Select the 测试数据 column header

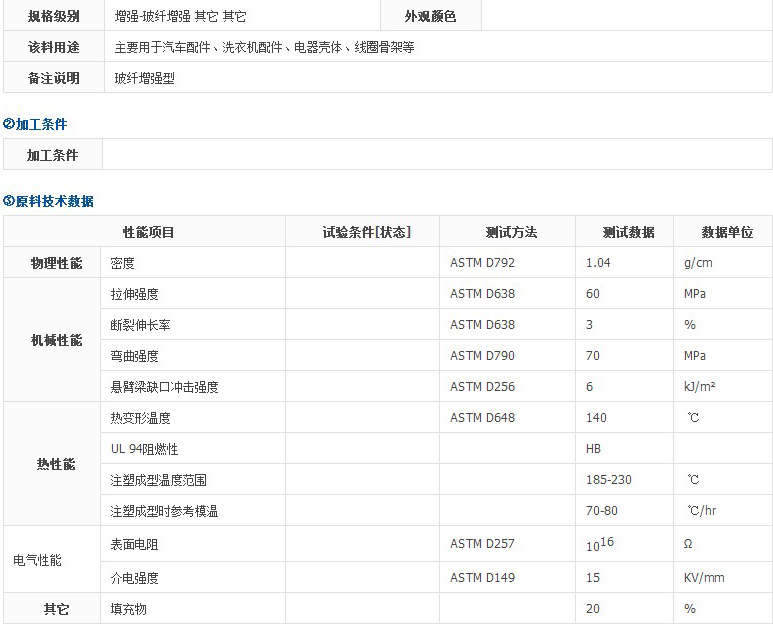click(x=628, y=232)
